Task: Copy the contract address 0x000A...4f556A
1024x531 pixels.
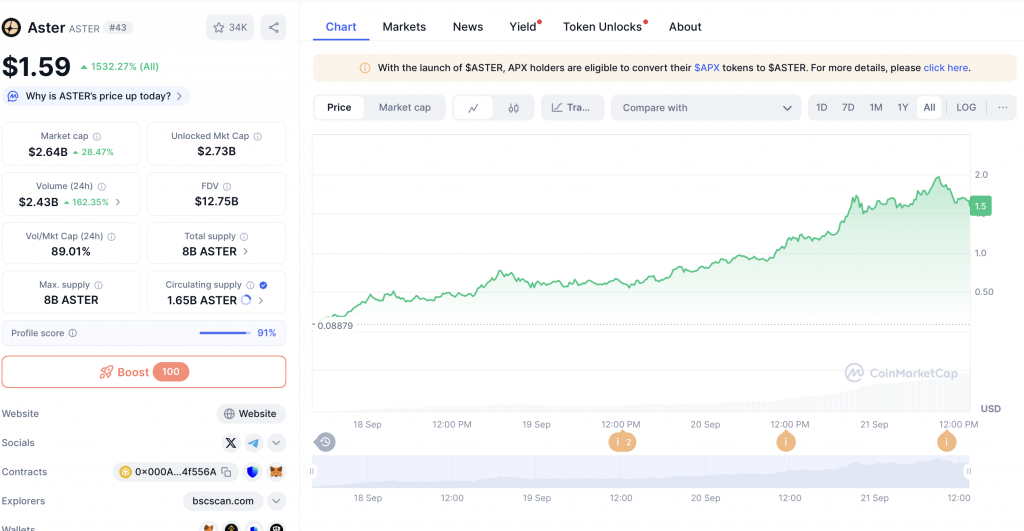Action: coord(227,472)
